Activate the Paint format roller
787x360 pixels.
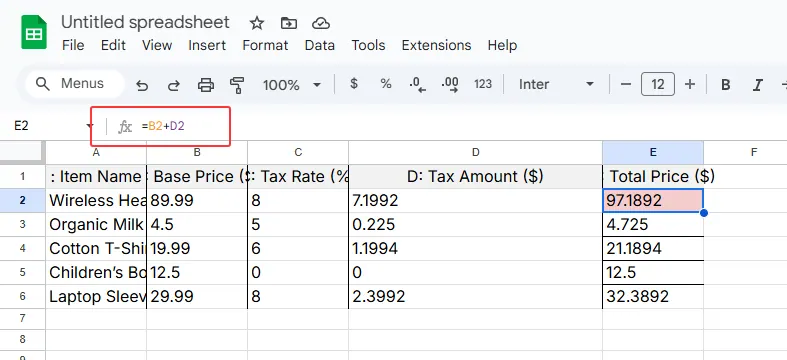tap(237, 85)
